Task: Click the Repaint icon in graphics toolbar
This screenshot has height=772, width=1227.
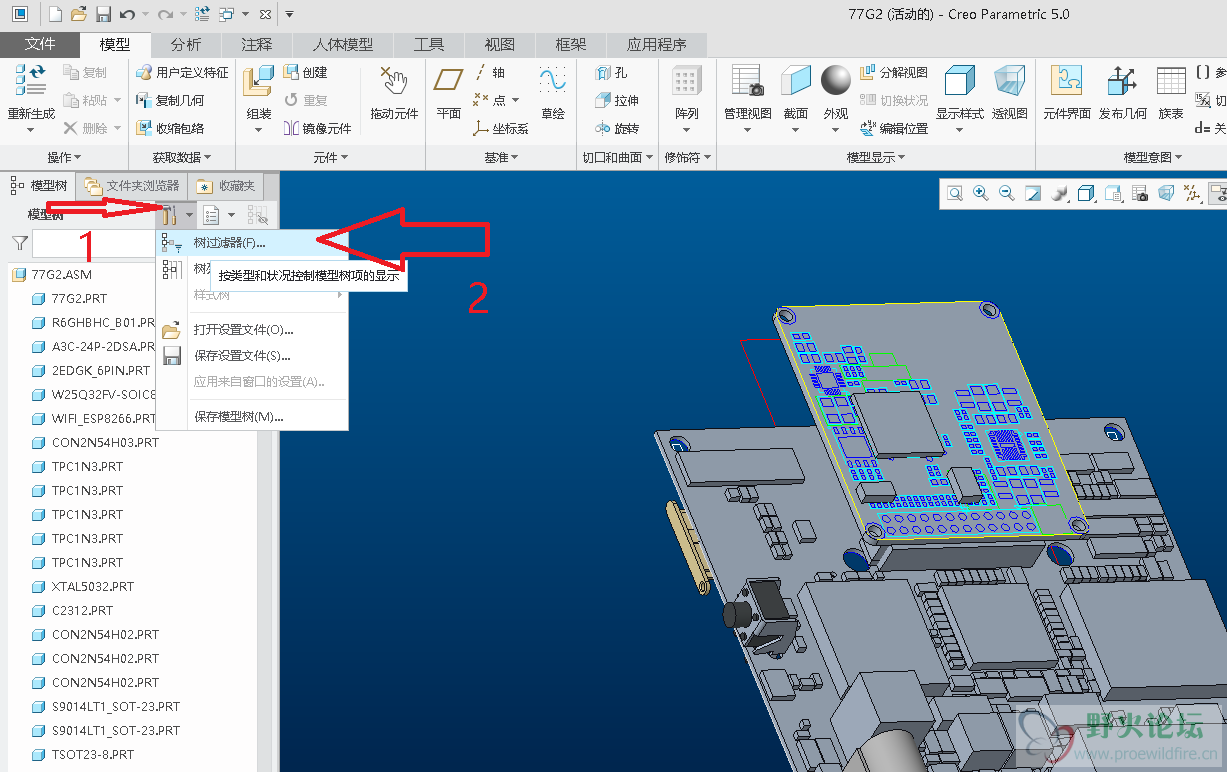Action: [x=1033, y=193]
